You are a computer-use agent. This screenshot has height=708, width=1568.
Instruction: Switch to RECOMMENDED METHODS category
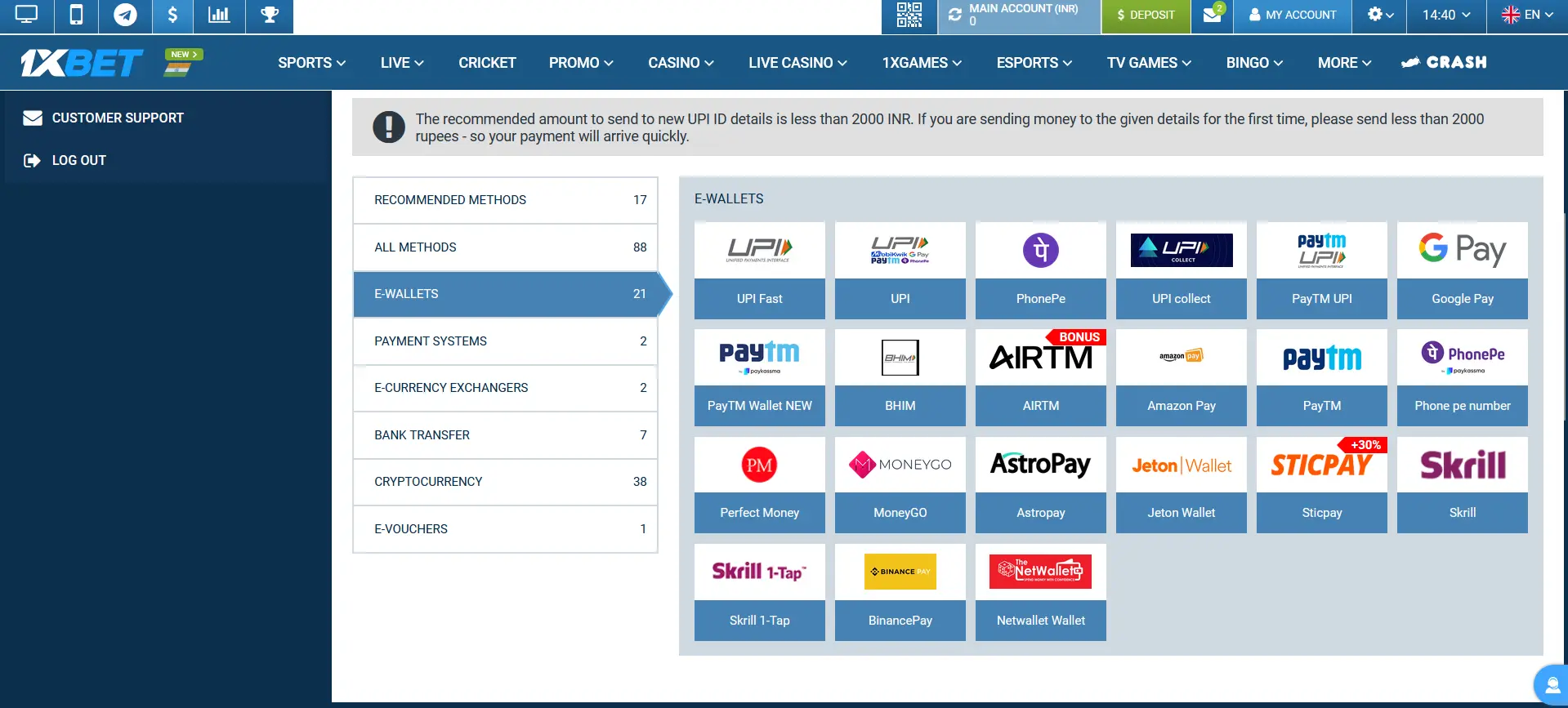[505, 200]
